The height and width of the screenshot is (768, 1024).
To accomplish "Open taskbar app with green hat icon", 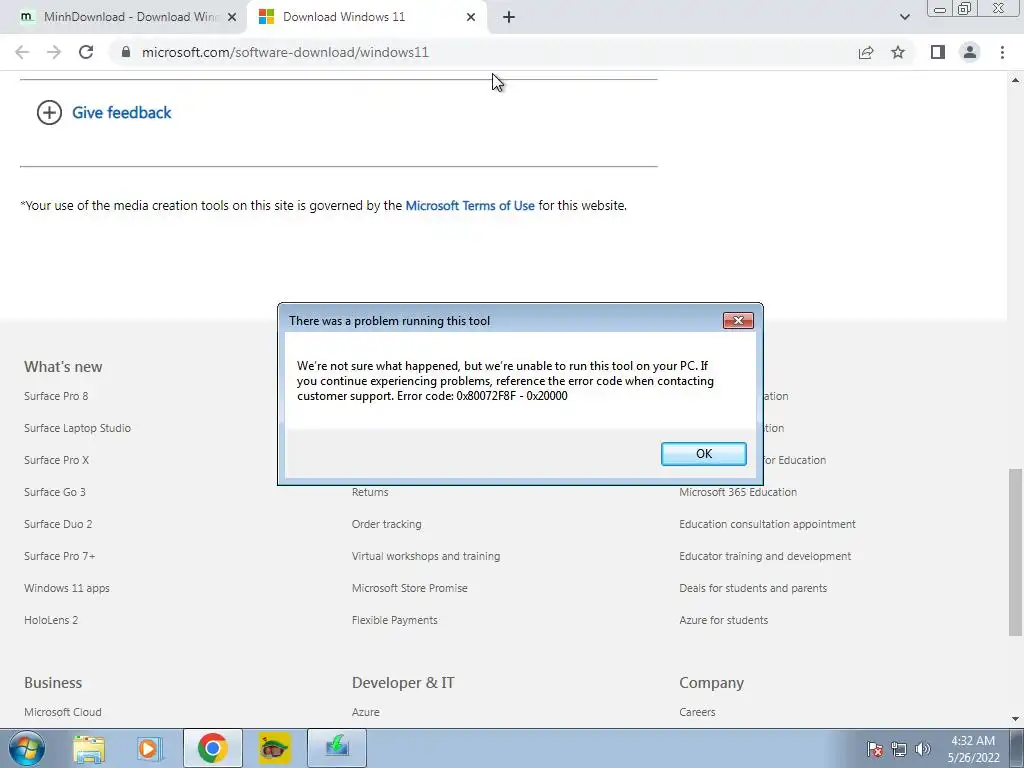I will coord(274,748).
